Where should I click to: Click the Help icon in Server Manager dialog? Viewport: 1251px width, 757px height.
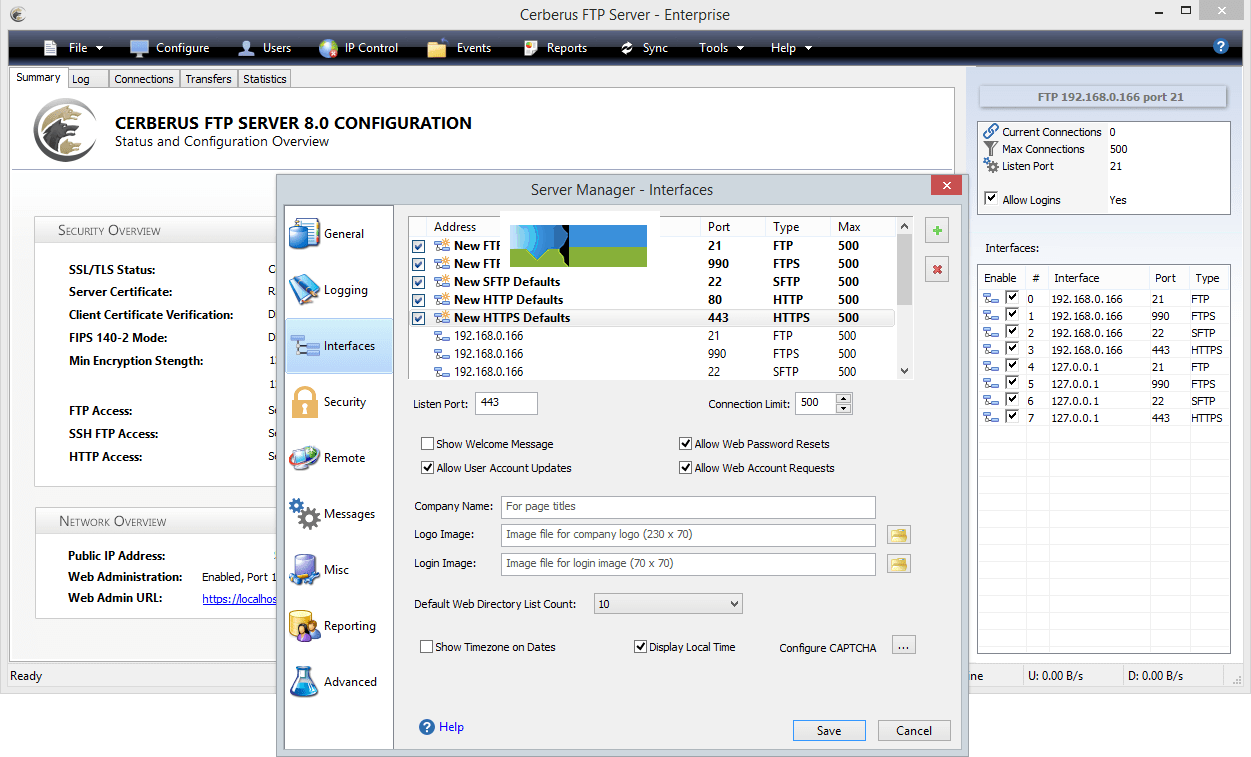(427, 727)
